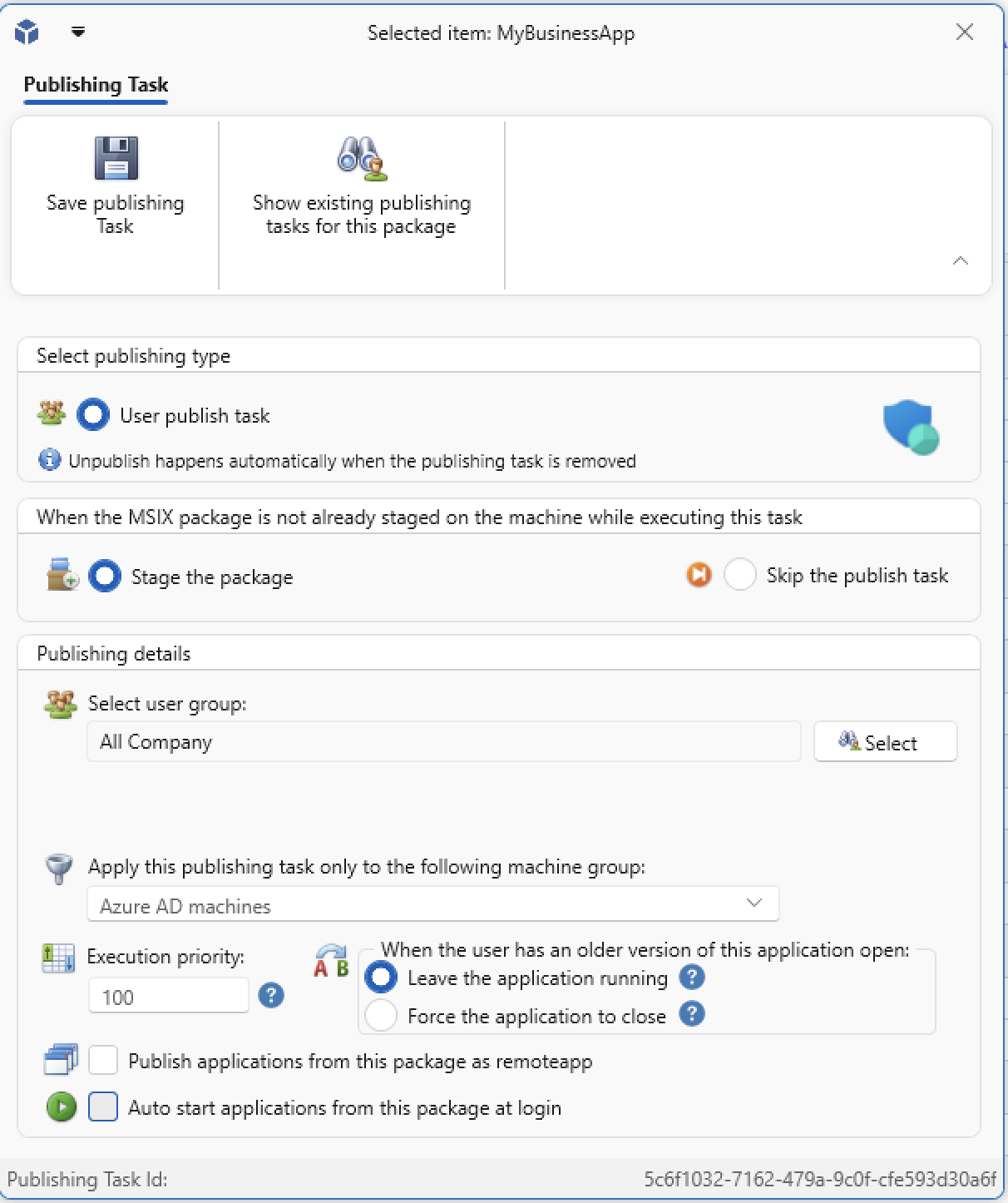Click the orange skip icon near Skip the publish task
This screenshot has width=1008, height=1203.
(x=699, y=575)
